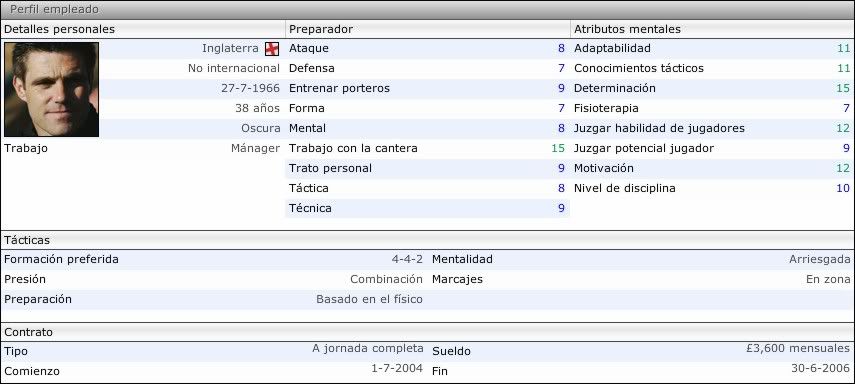This screenshot has height=384, width=855.
Task: Select the Entrenar porteros attribute row
Action: coord(428,88)
